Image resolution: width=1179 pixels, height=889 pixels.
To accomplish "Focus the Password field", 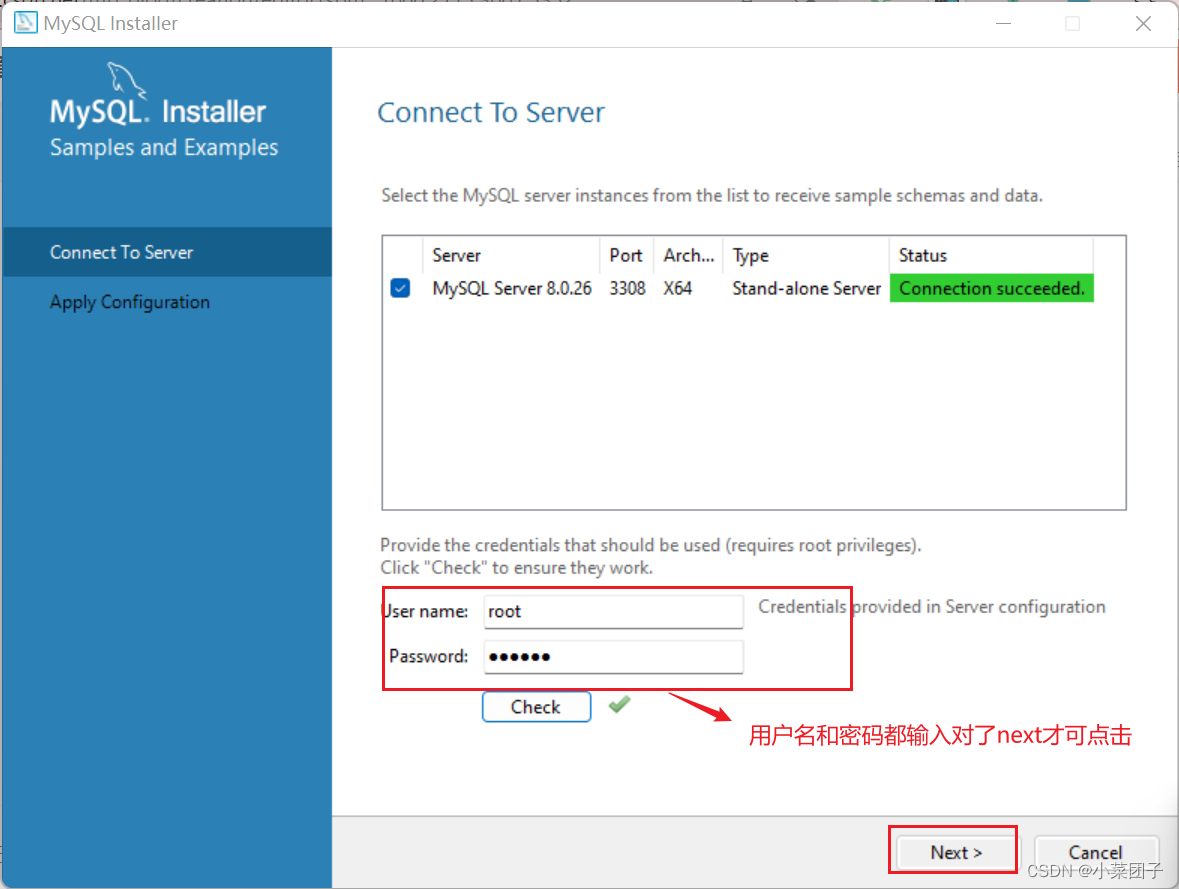I will pyautogui.click(x=614, y=657).
